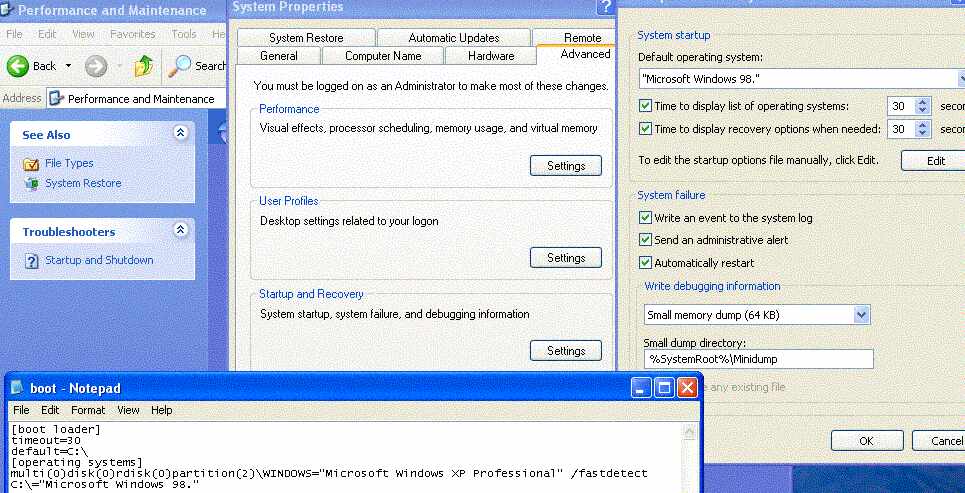Click the timeout=30 line in Notepad

click(46, 441)
